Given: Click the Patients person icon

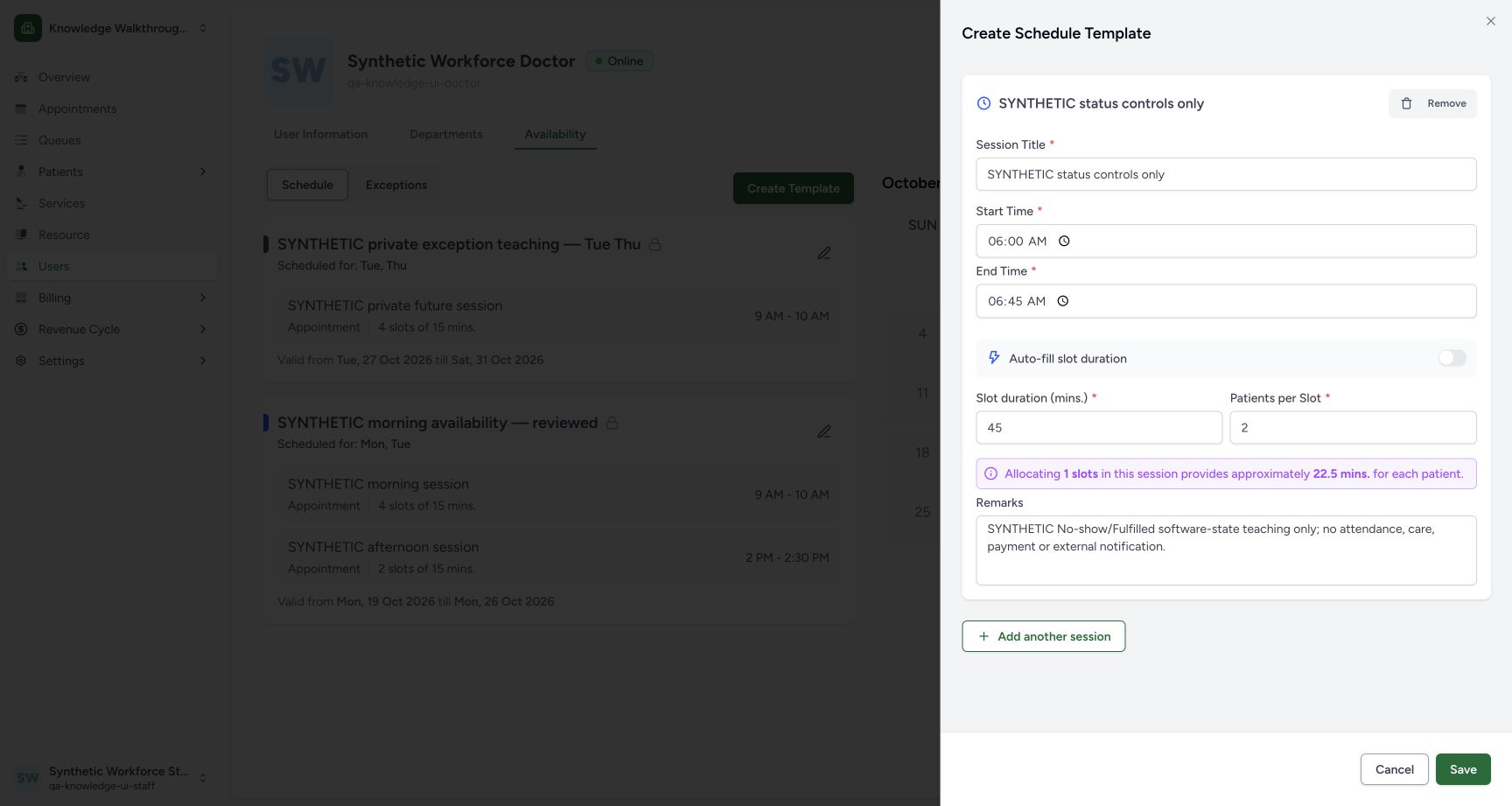Looking at the screenshot, I should click(x=21, y=172).
